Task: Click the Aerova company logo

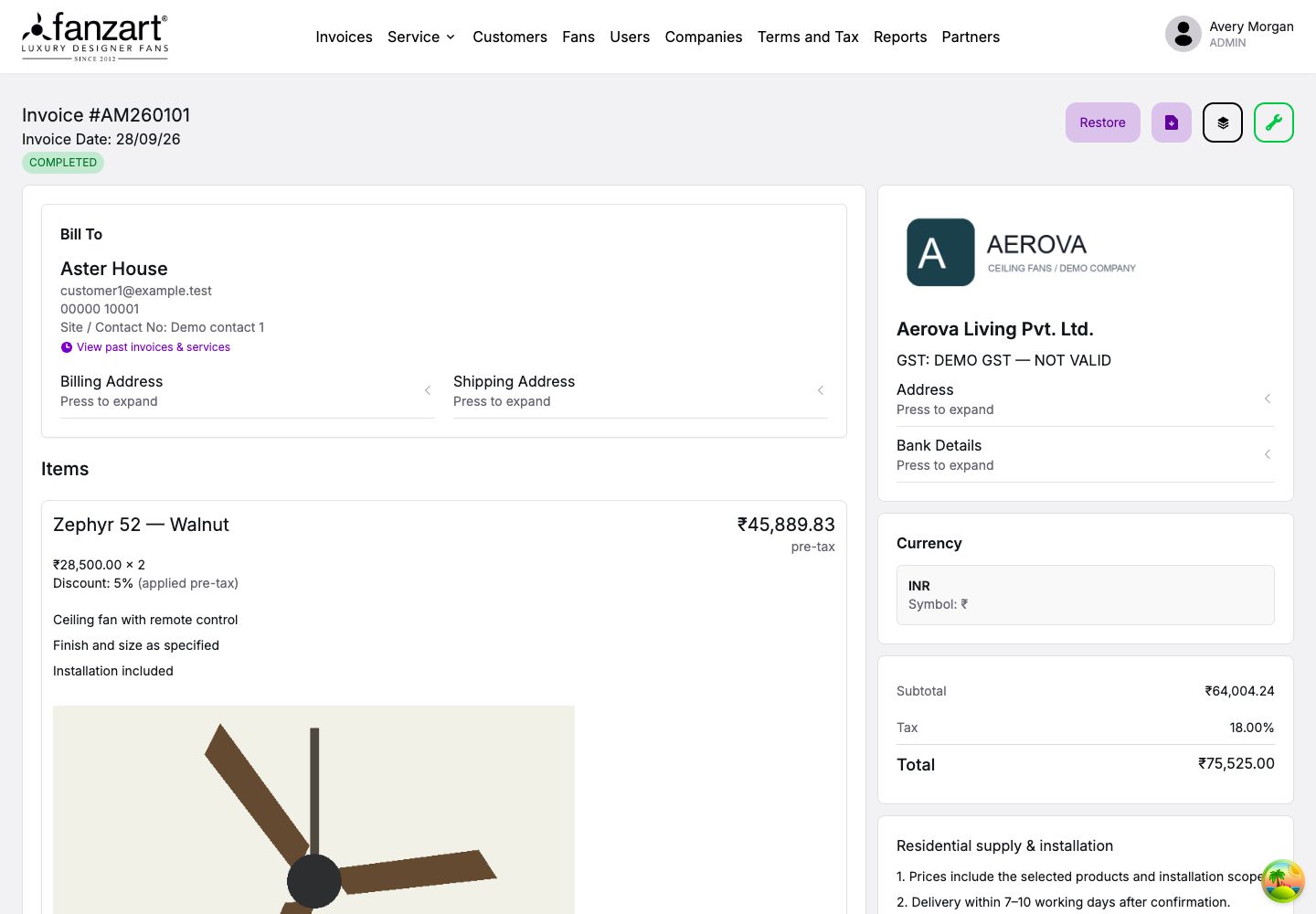Action: point(1021,252)
